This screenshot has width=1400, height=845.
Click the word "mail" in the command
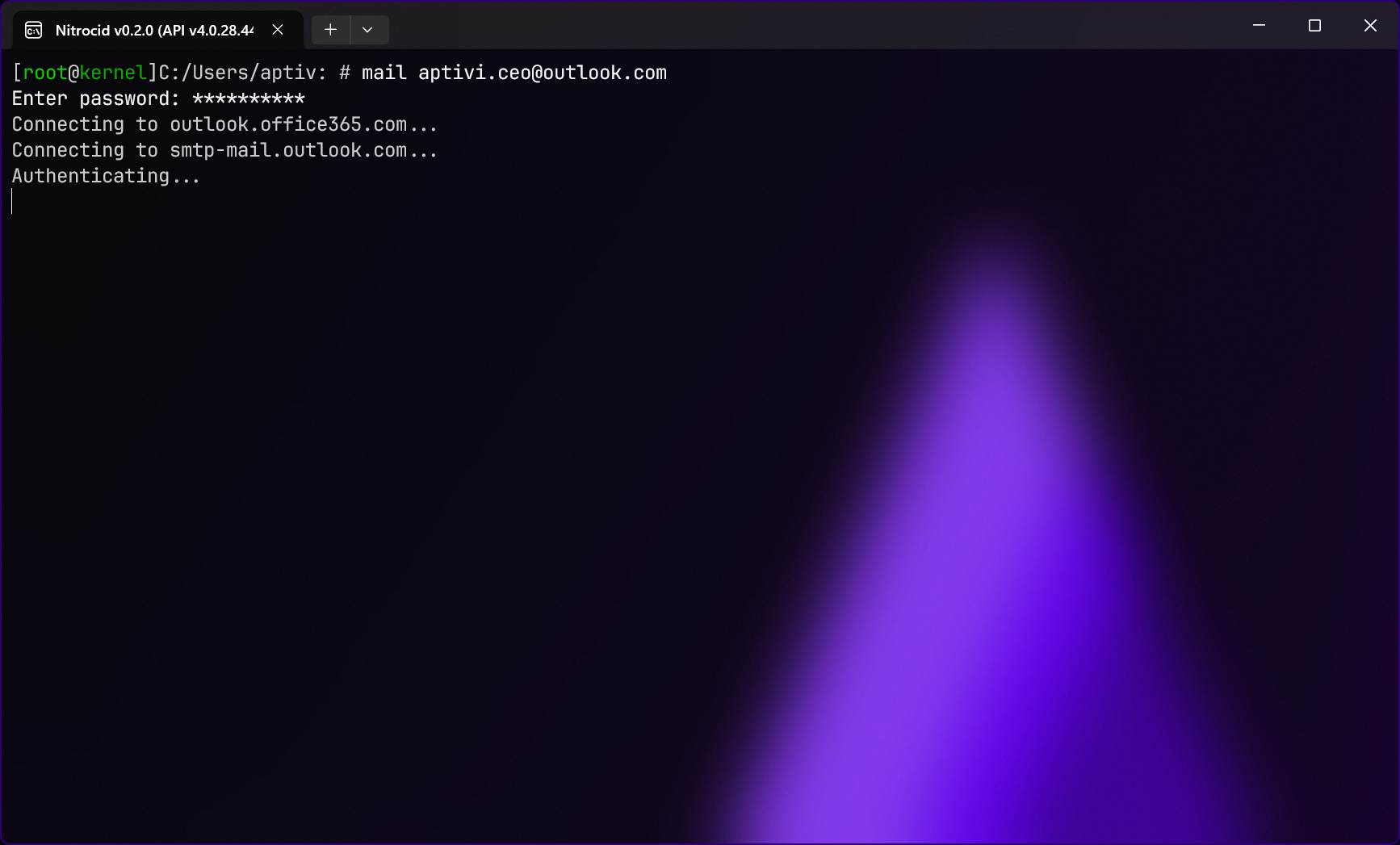[384, 73]
